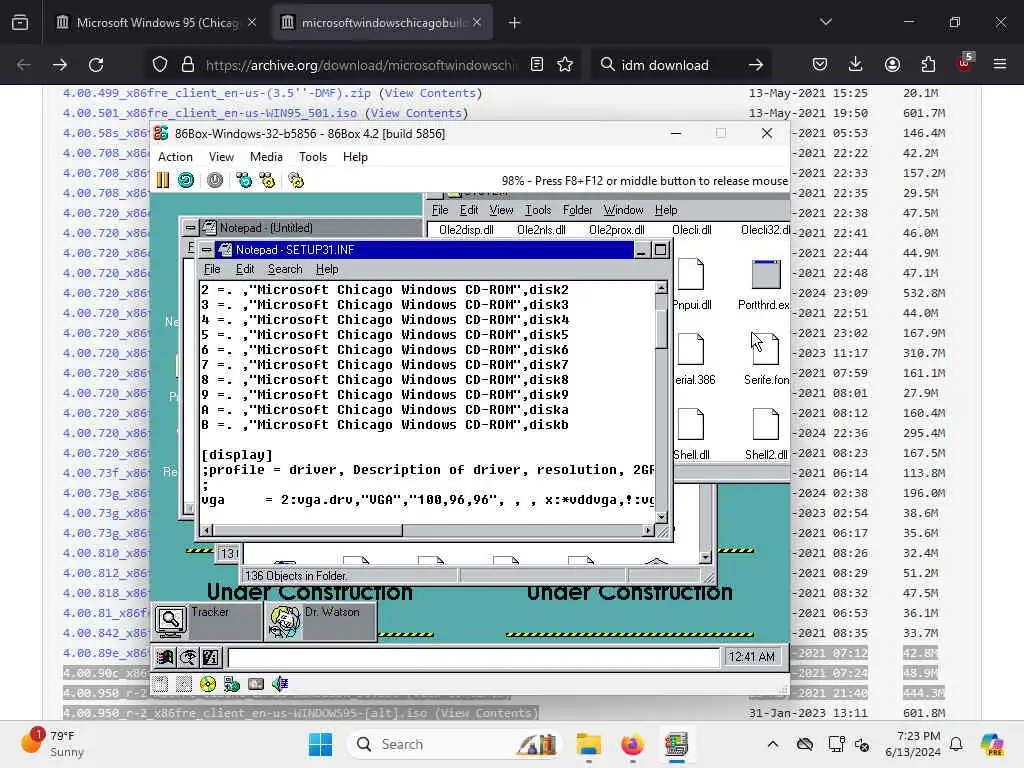
Task: Open new Firefox tab plus button
Action: click(x=515, y=22)
